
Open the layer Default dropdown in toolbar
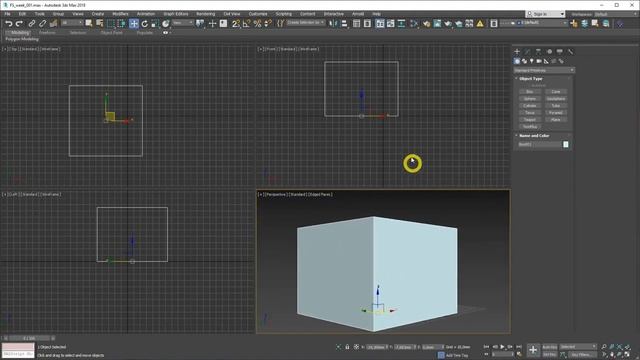point(534,23)
